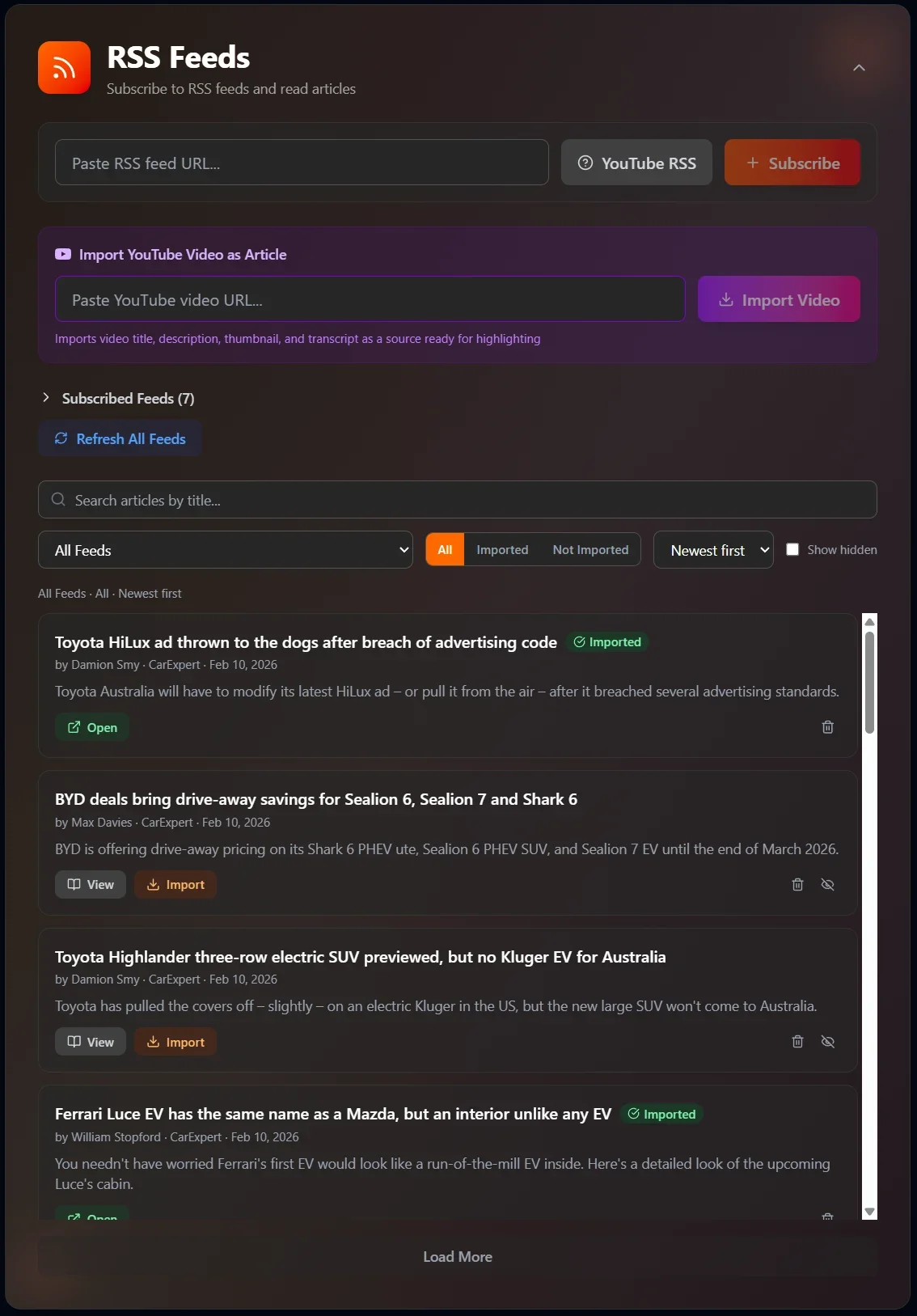Hide the BYD deals article with eye toggle

tap(827, 884)
